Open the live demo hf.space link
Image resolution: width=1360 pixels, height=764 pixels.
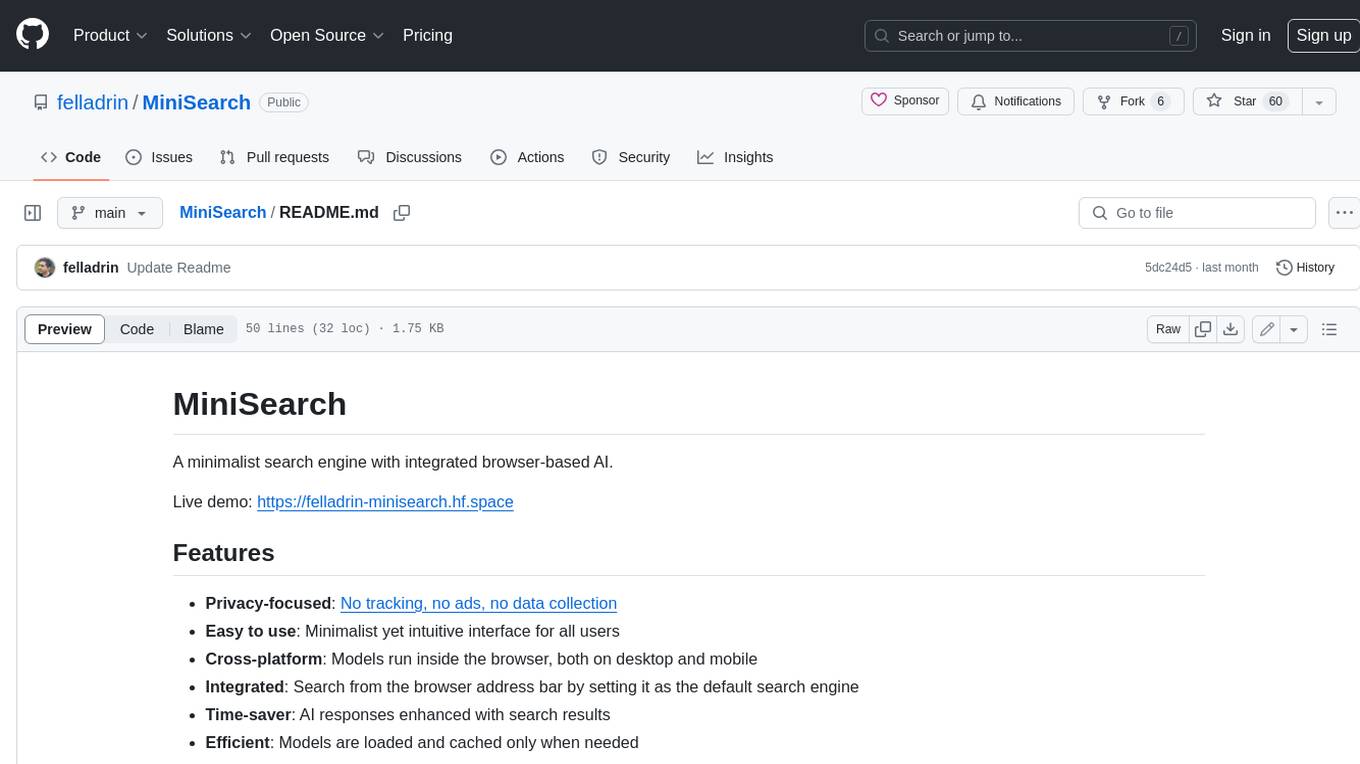click(385, 502)
